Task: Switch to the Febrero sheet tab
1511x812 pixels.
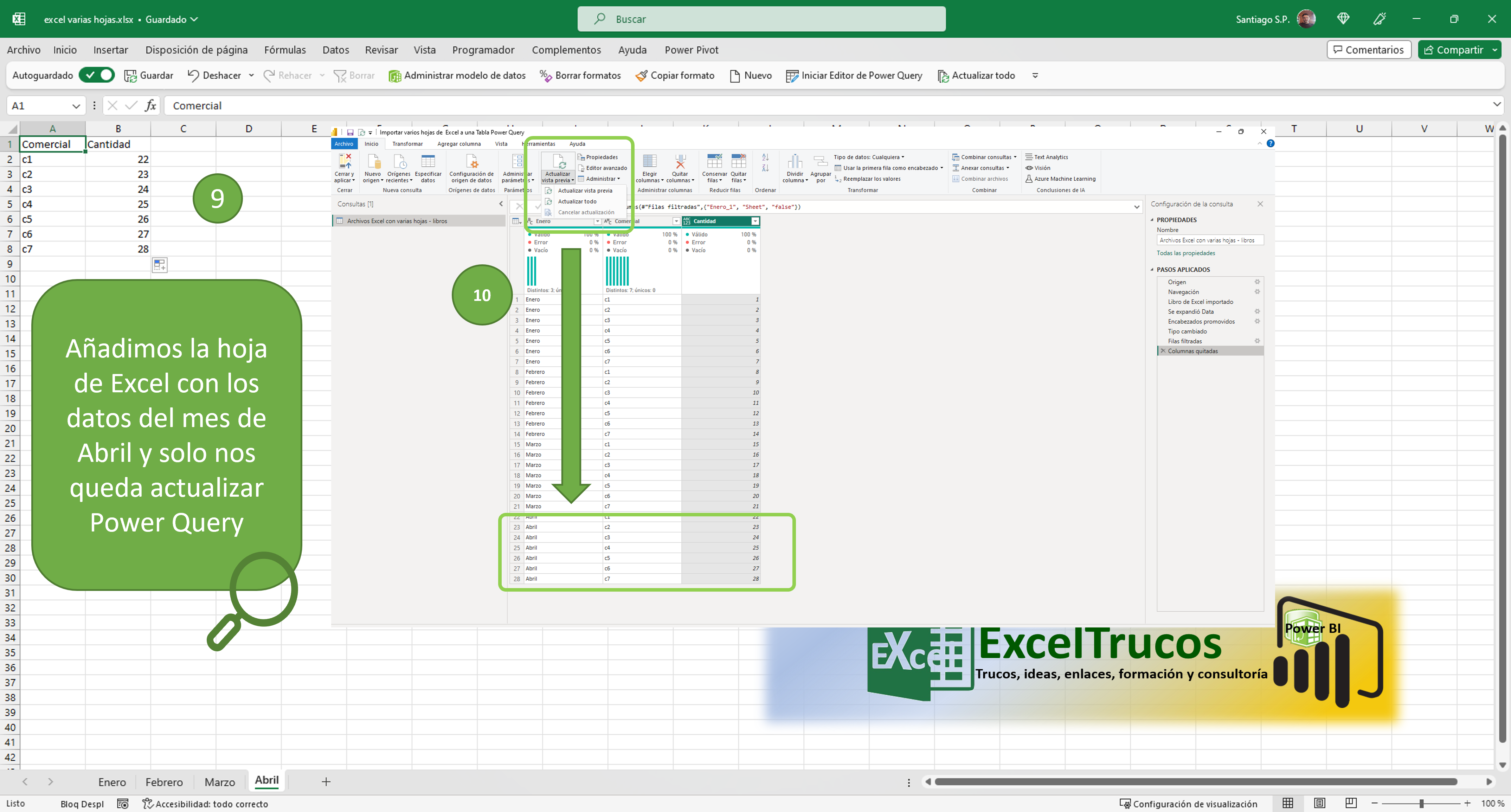Action: 164,782
